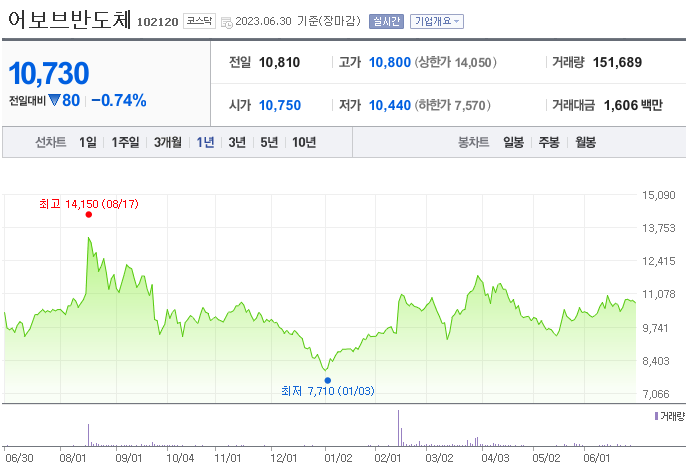Click the 06/01 x-axis date label
Screen dimensions: 686x472
(x=596, y=458)
